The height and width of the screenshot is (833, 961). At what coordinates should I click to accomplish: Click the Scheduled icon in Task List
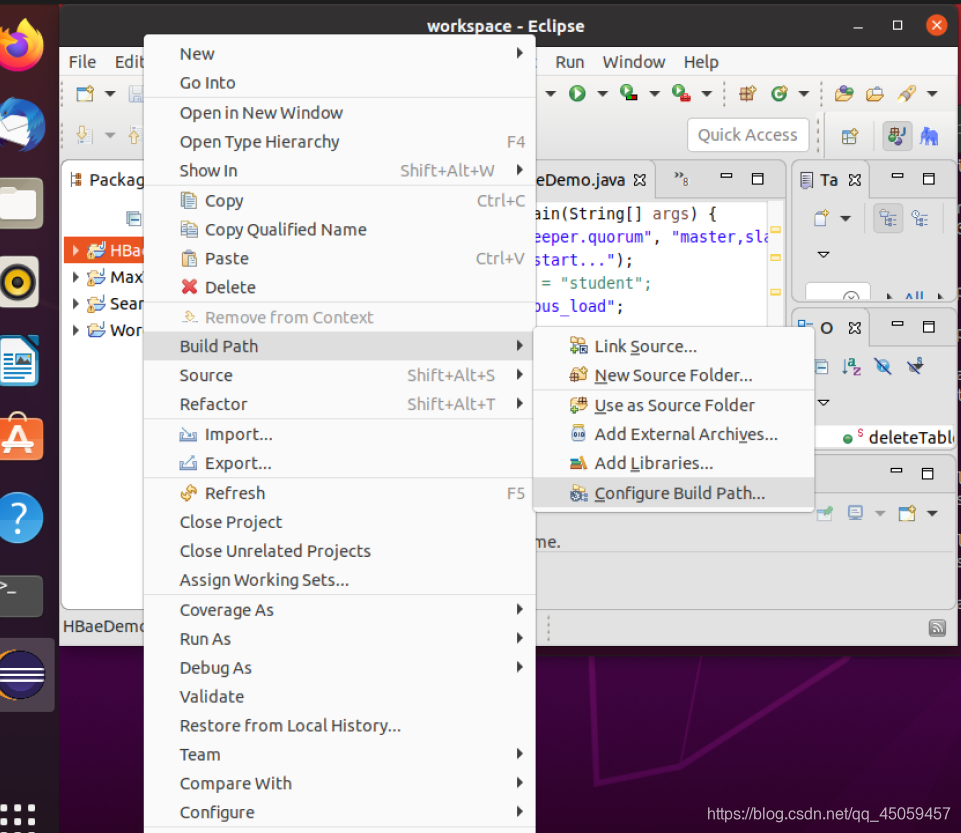click(920, 218)
